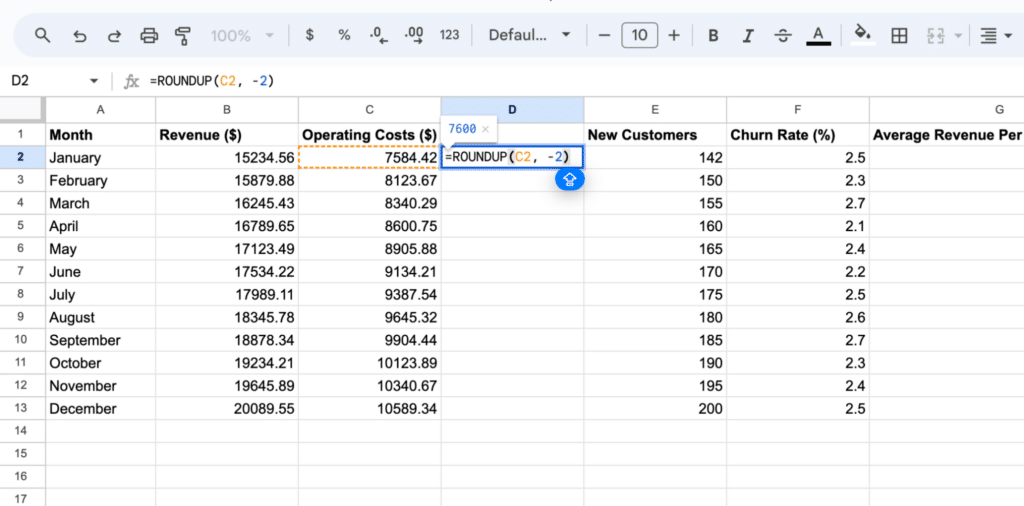Open the zoom 100% dropdown
Screen dimensions: 1024x506
coord(240,35)
